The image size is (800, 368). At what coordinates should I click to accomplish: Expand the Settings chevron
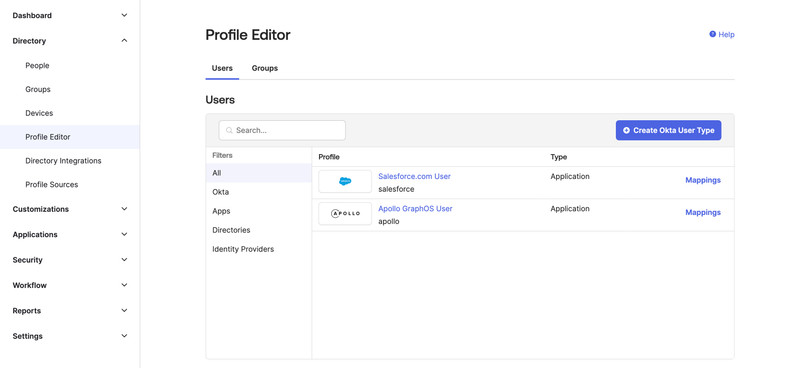coord(124,336)
